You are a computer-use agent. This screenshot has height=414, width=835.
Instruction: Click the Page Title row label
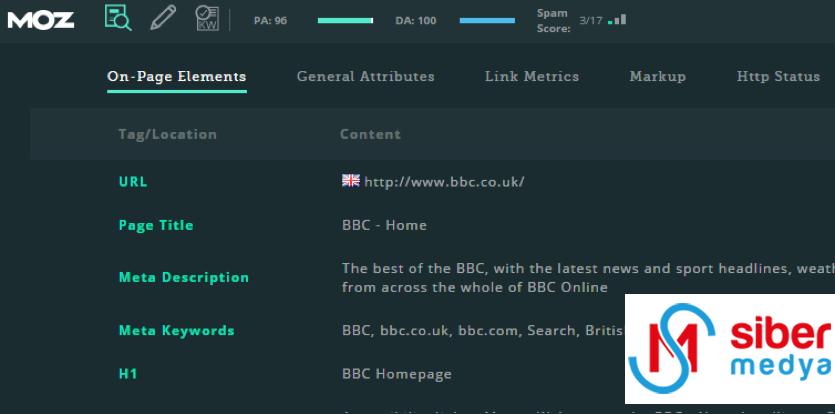point(156,225)
